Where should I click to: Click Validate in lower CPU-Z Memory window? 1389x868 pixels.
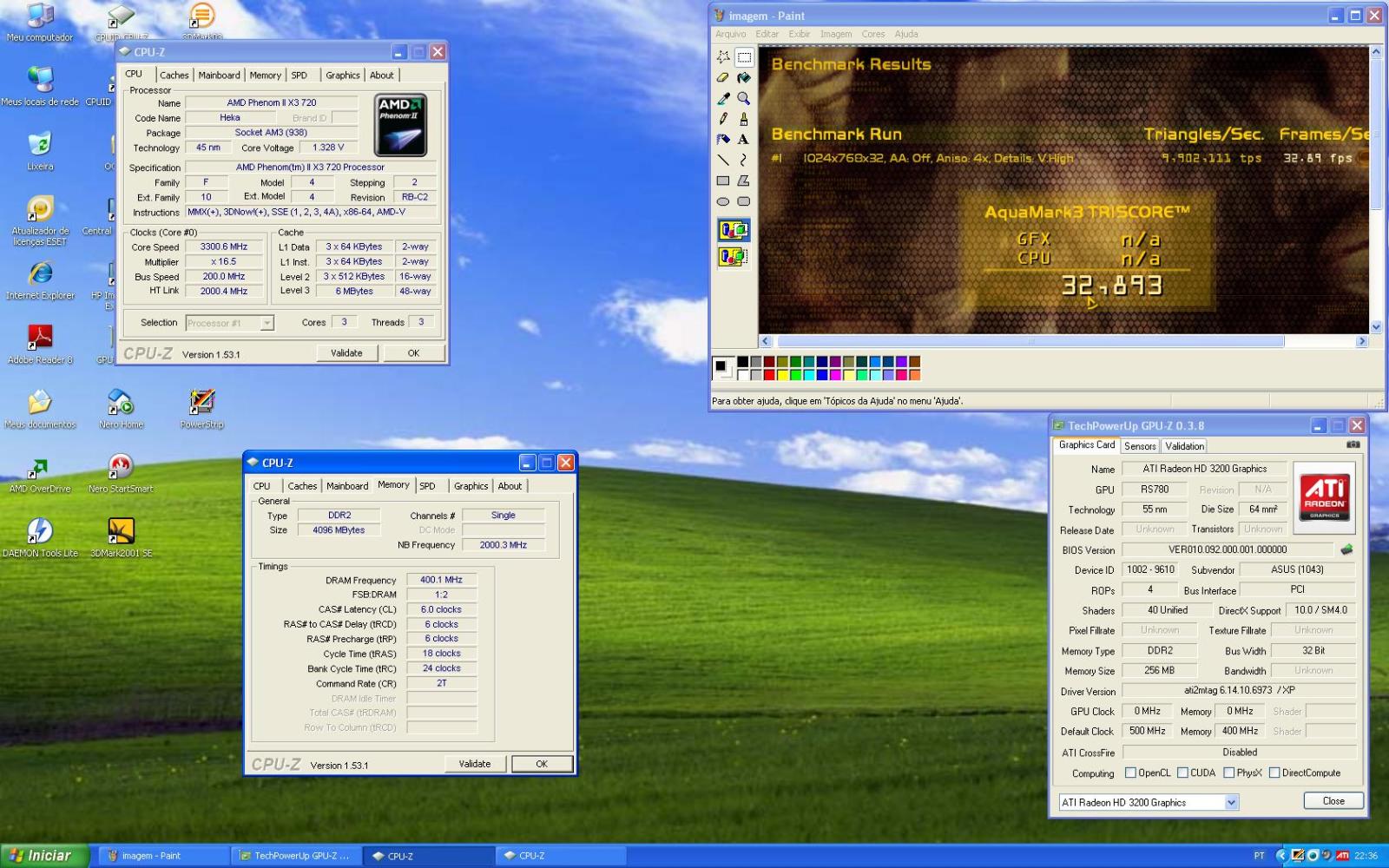tap(474, 764)
